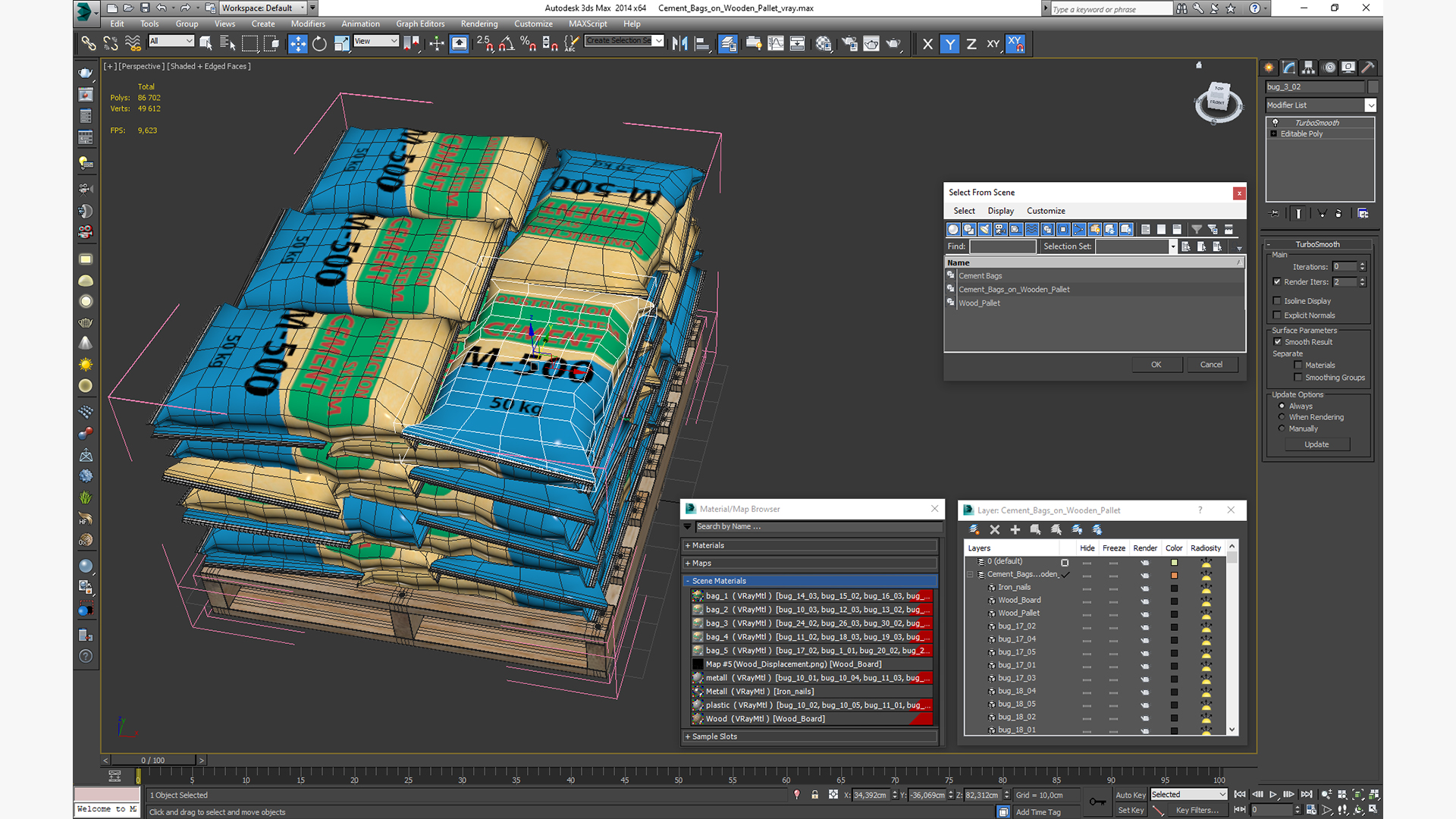1456x819 pixels.
Task: Select the Move tool in main toolbar
Action: click(x=298, y=44)
